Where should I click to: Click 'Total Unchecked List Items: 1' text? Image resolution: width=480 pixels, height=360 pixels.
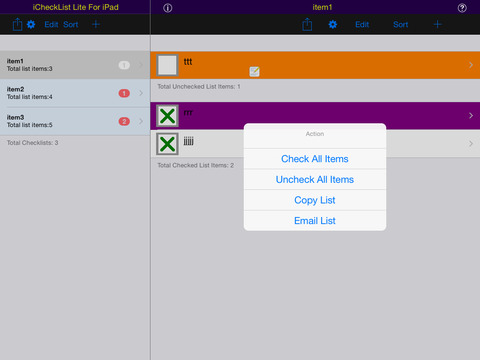[199, 87]
